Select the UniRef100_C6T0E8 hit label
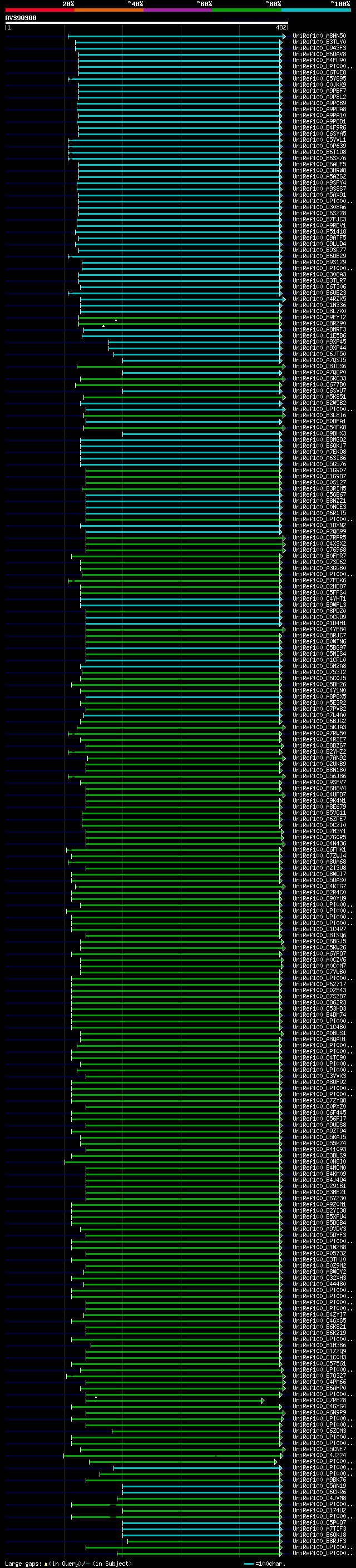This screenshot has height=1568, width=356. pos(319,72)
